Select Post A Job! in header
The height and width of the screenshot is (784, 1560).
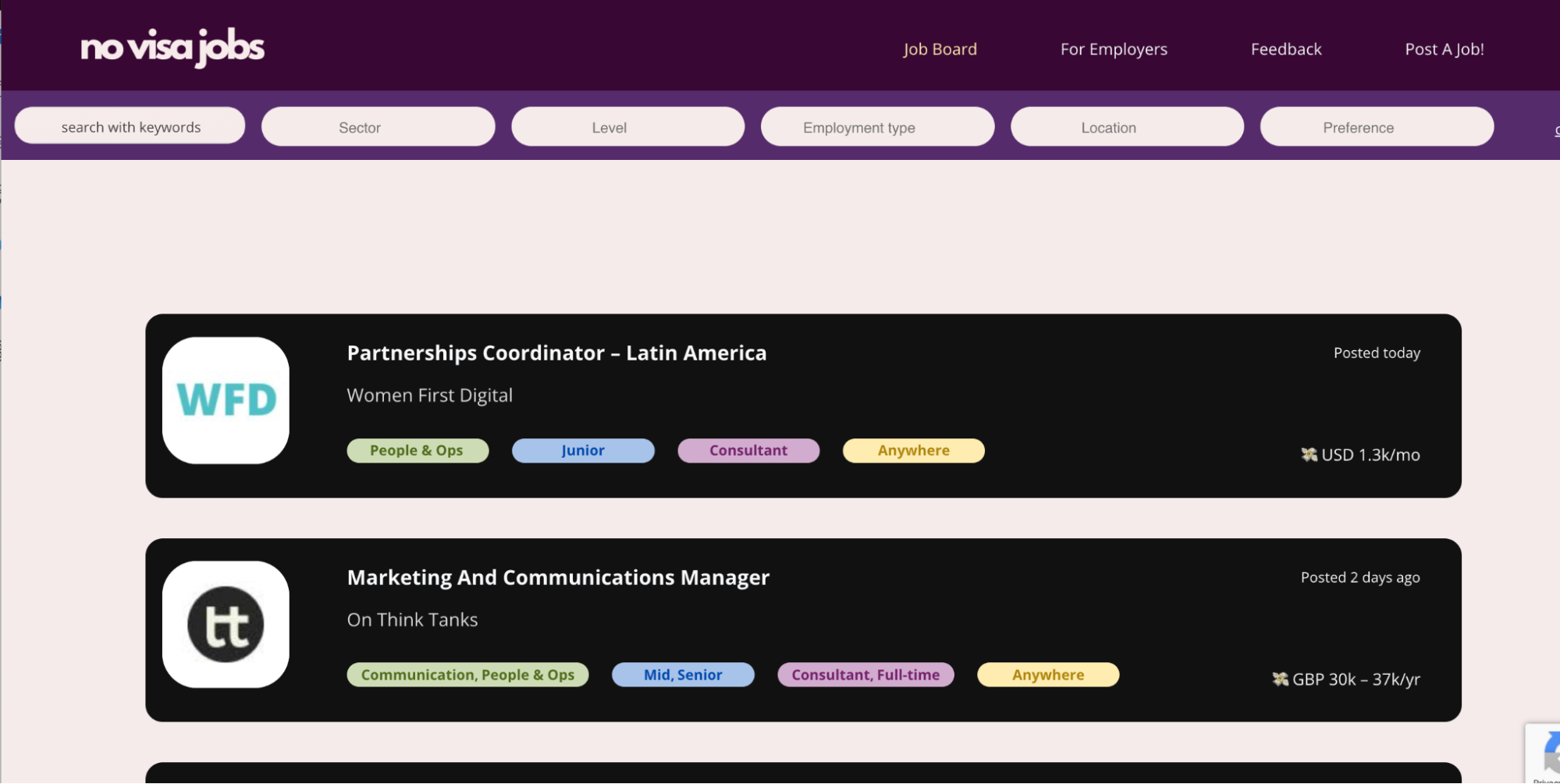point(1445,49)
